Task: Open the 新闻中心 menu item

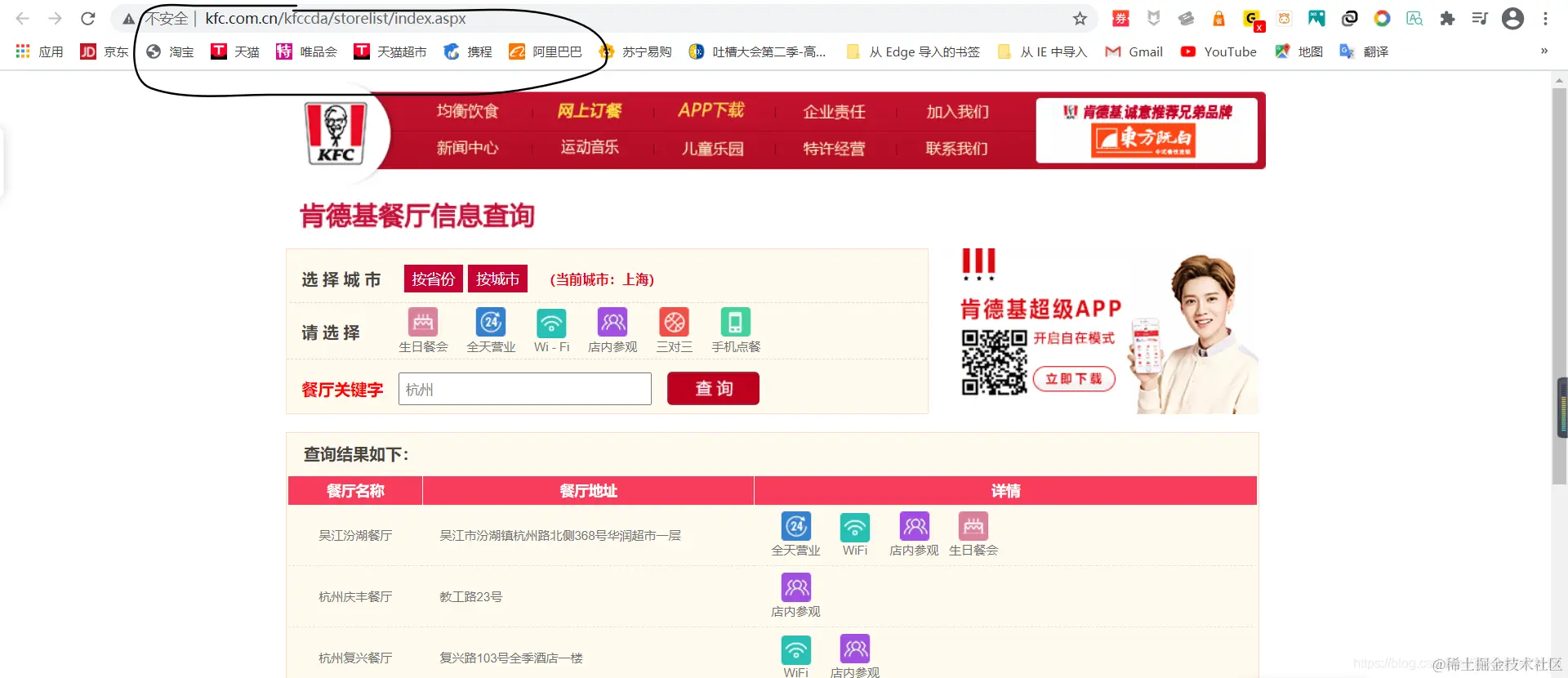Action: pyautogui.click(x=467, y=148)
